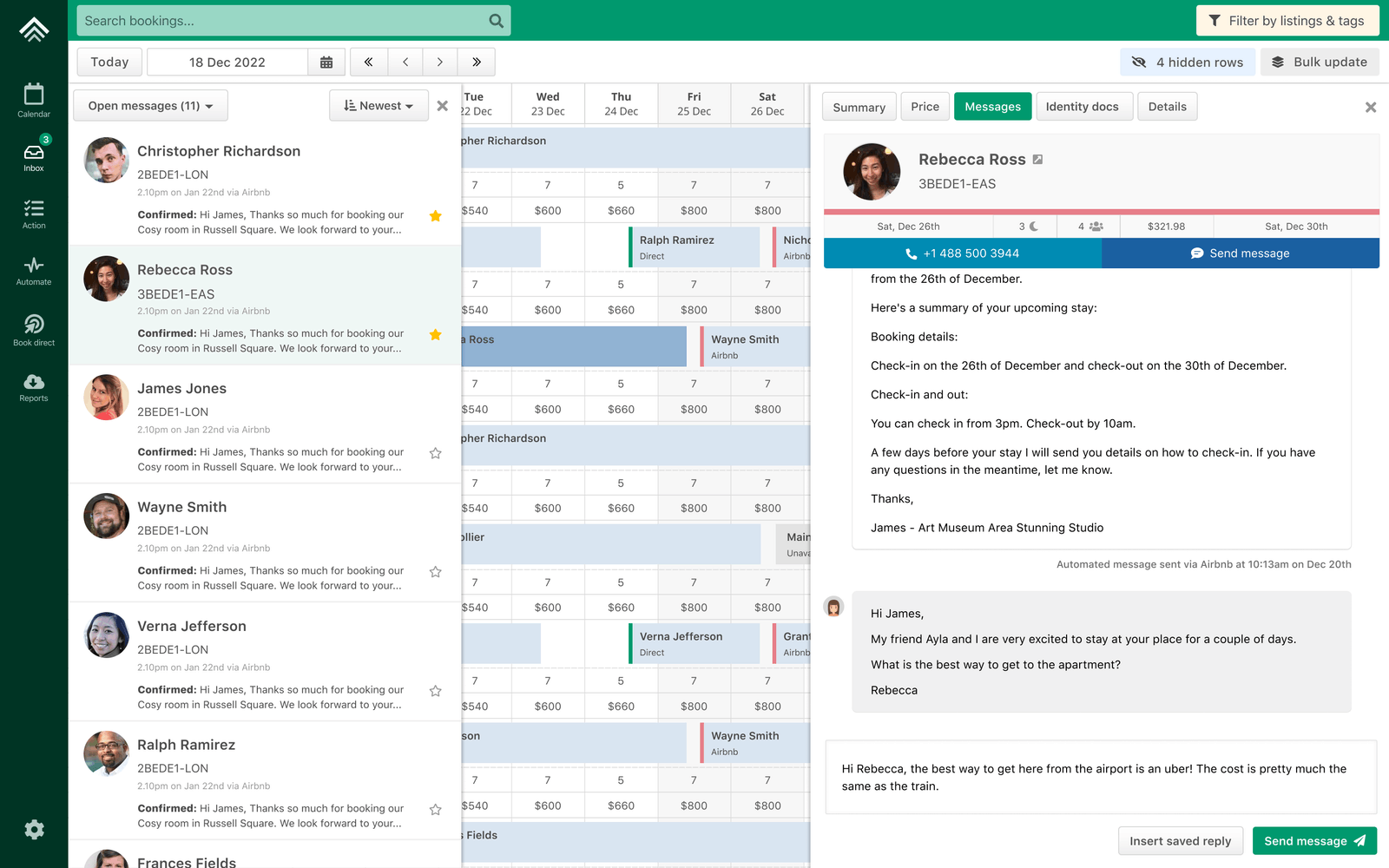Unstar Rebecca Ross's message

click(x=436, y=335)
